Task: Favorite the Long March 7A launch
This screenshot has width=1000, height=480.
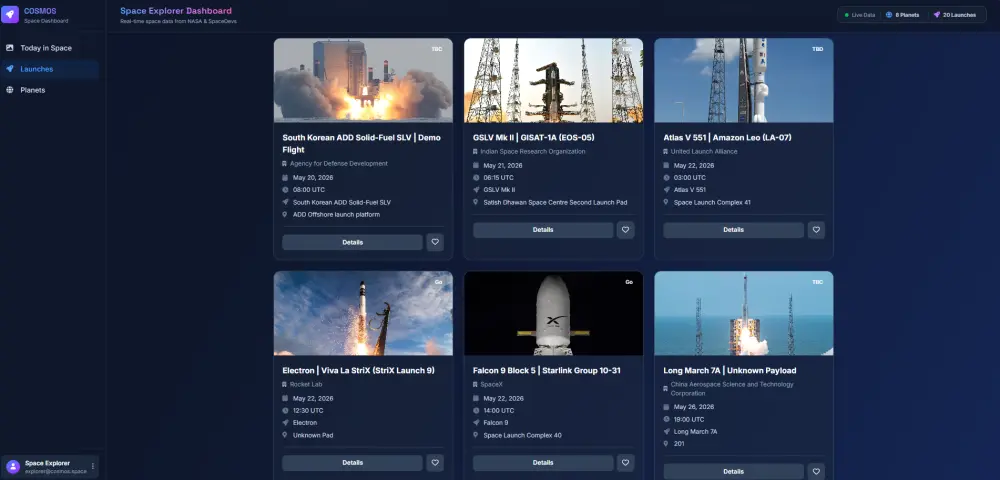Action: pyautogui.click(x=816, y=472)
